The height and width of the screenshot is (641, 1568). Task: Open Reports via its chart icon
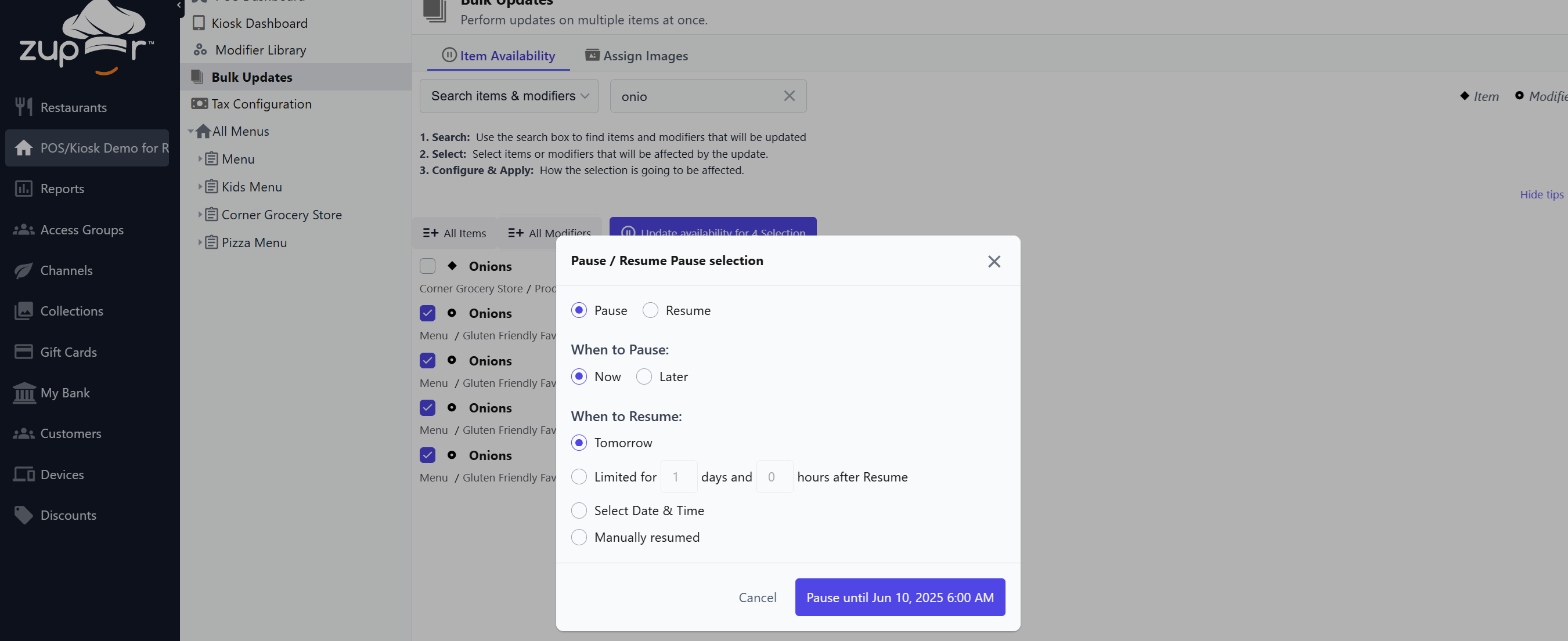coord(23,189)
